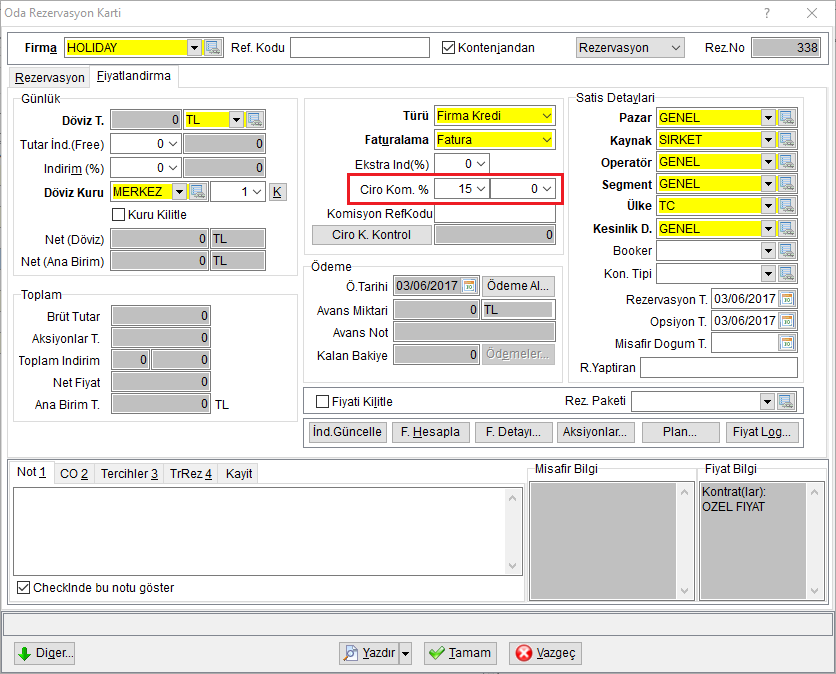Open Segment lookup icon

click(787, 184)
